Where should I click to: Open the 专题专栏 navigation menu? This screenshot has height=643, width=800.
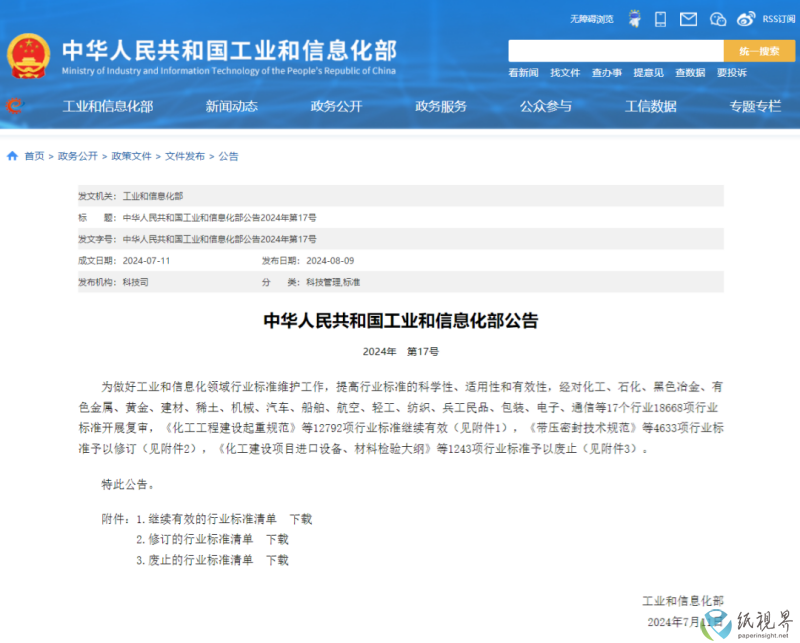pyautogui.click(x=756, y=106)
